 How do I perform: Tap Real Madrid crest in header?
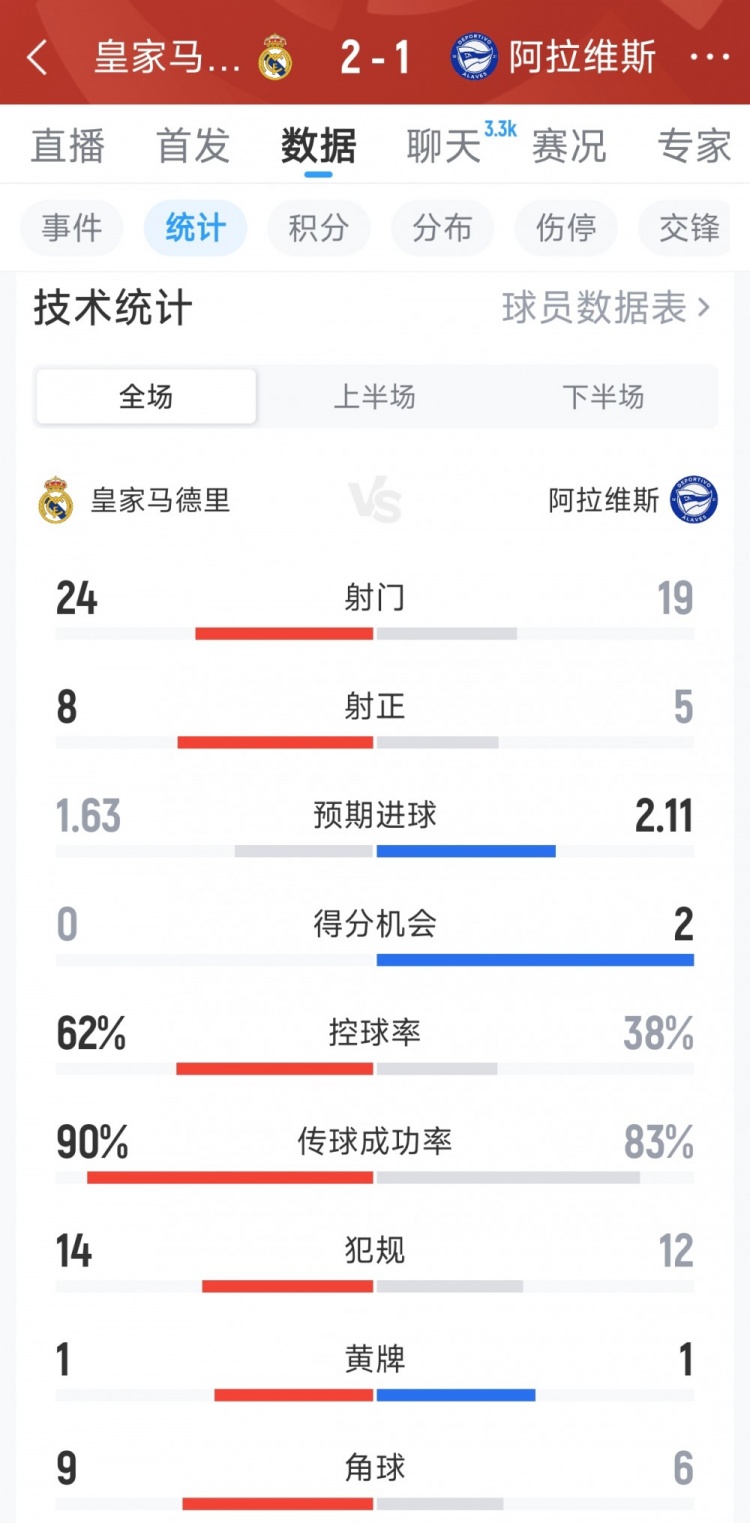click(275, 58)
